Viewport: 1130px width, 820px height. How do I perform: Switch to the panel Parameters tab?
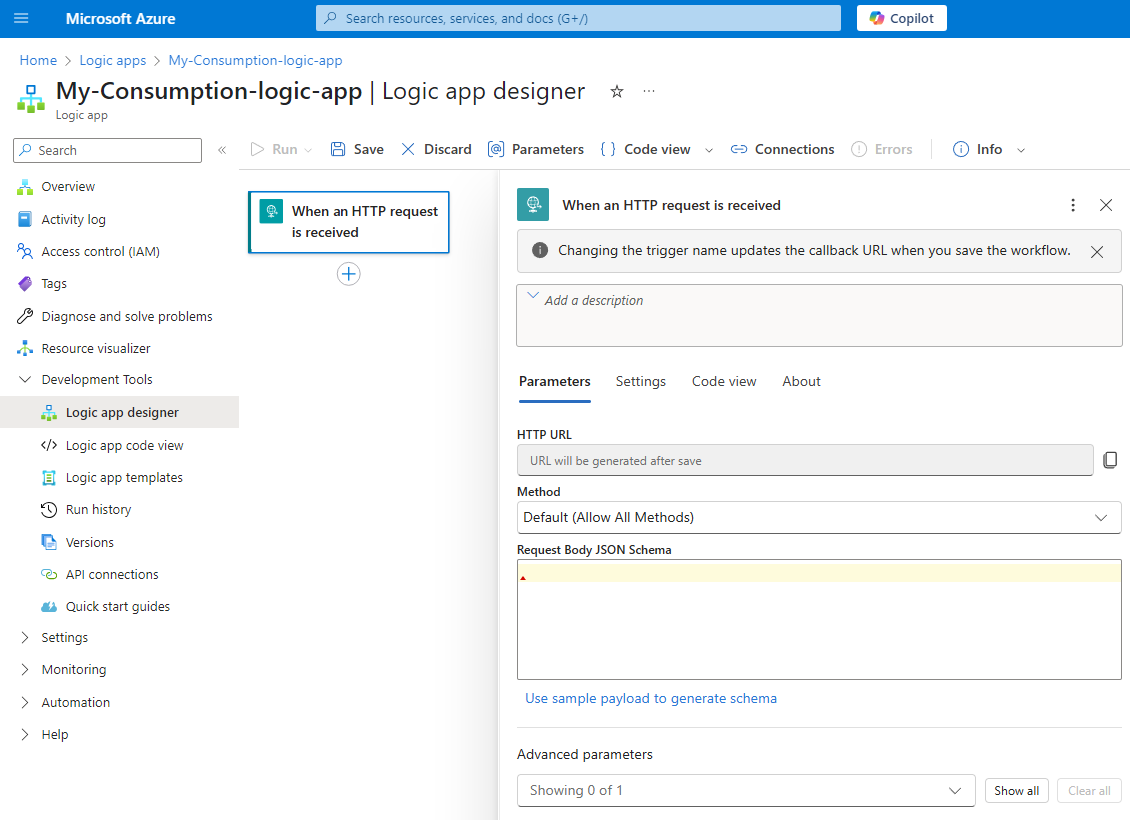[x=554, y=382]
